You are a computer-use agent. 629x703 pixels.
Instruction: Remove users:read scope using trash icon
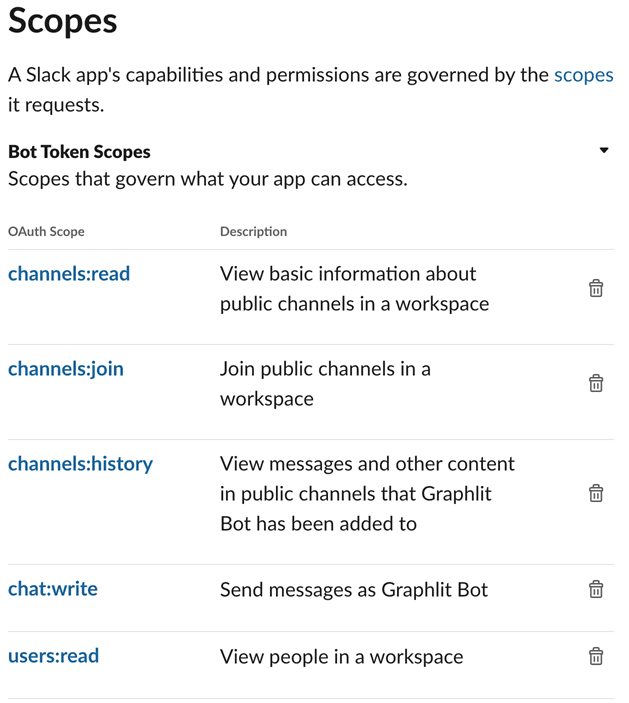coord(596,656)
